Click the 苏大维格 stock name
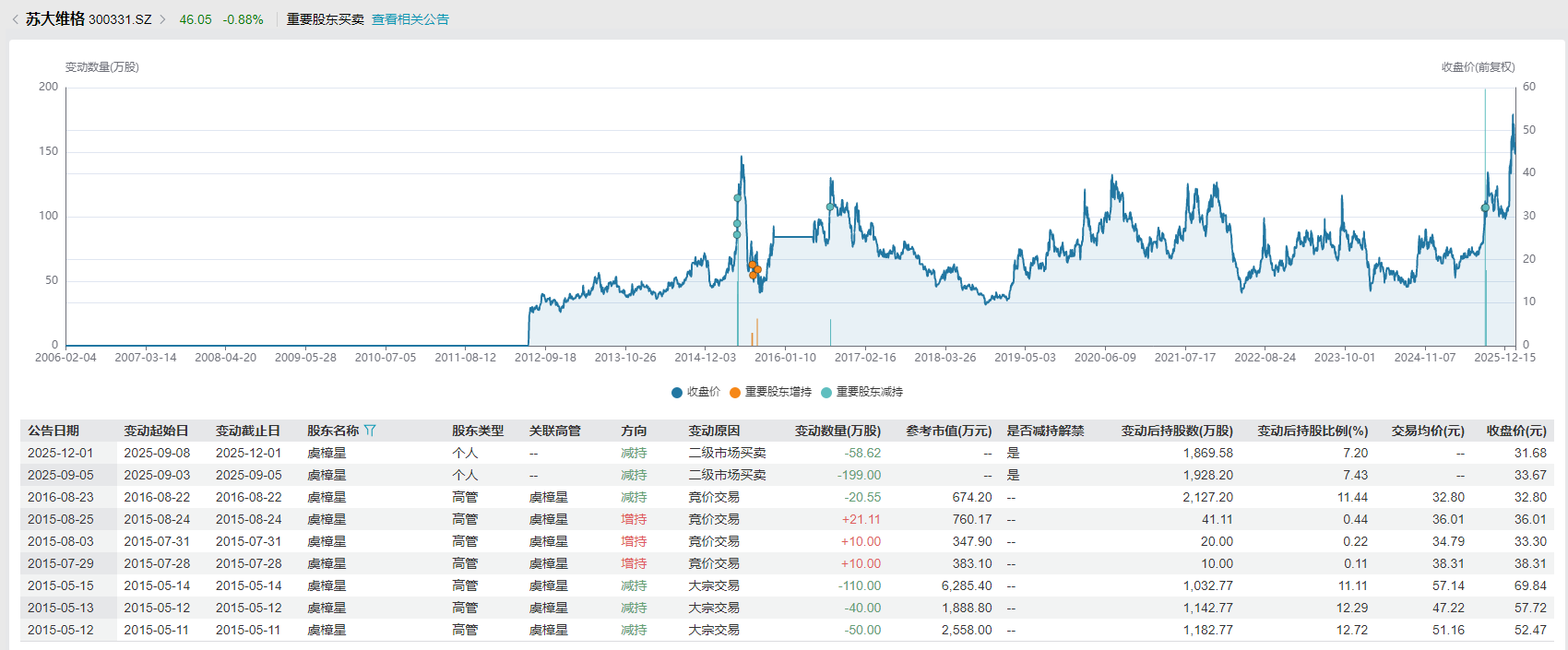 tap(55, 19)
